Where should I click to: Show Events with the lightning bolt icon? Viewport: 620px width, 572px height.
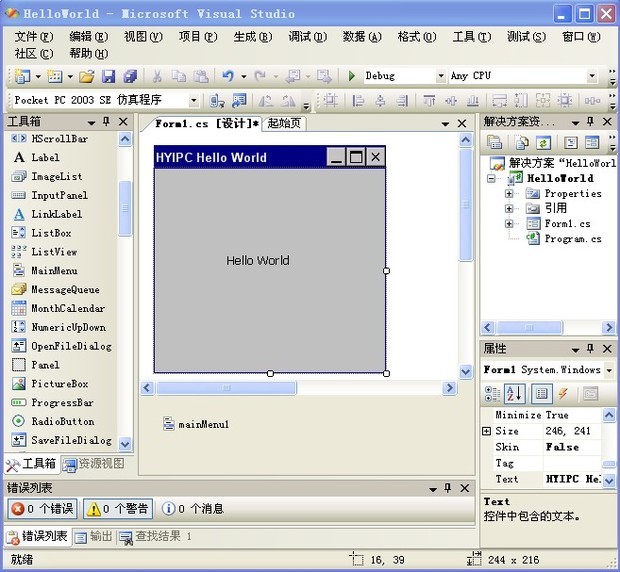563,394
